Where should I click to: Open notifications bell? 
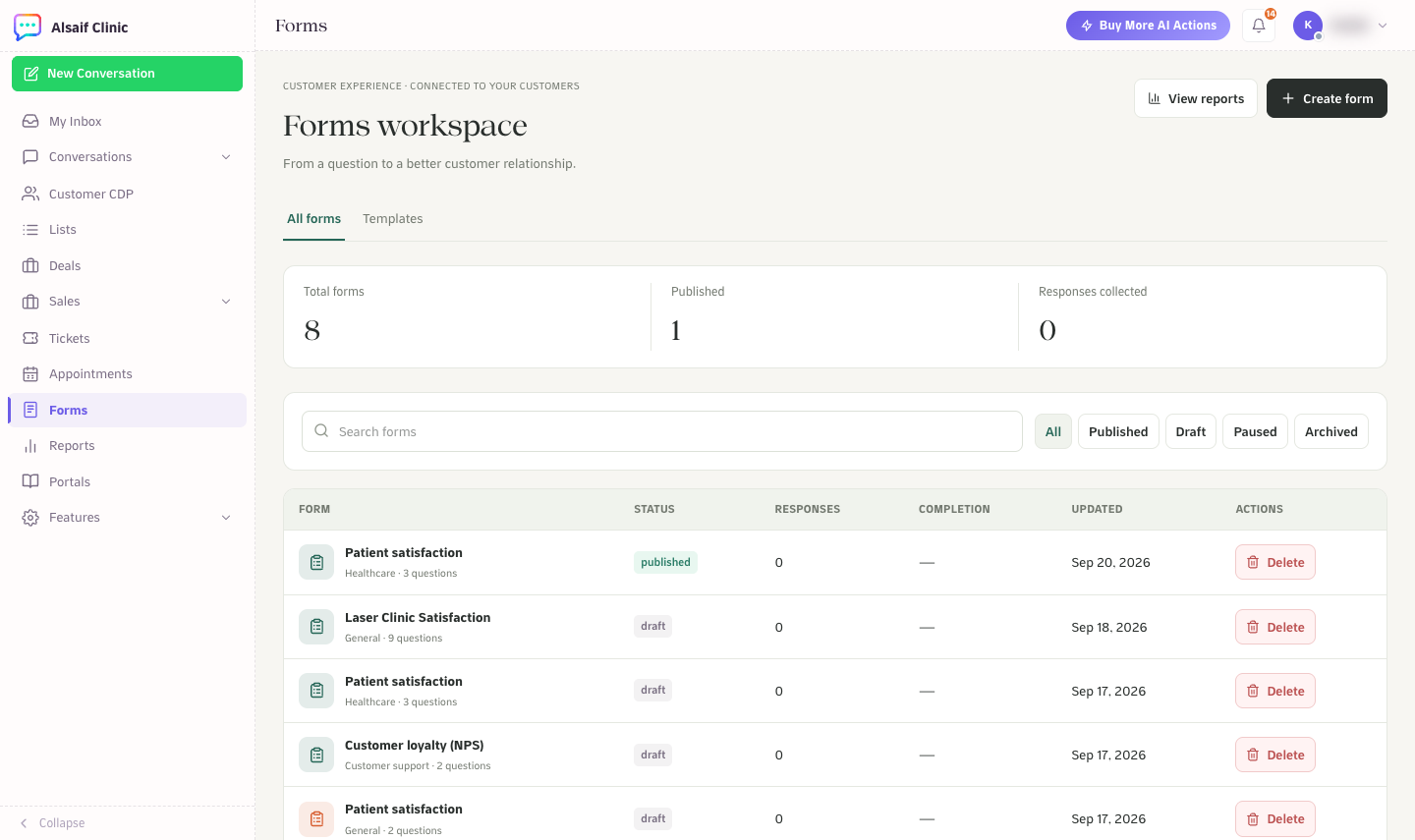pyautogui.click(x=1259, y=26)
